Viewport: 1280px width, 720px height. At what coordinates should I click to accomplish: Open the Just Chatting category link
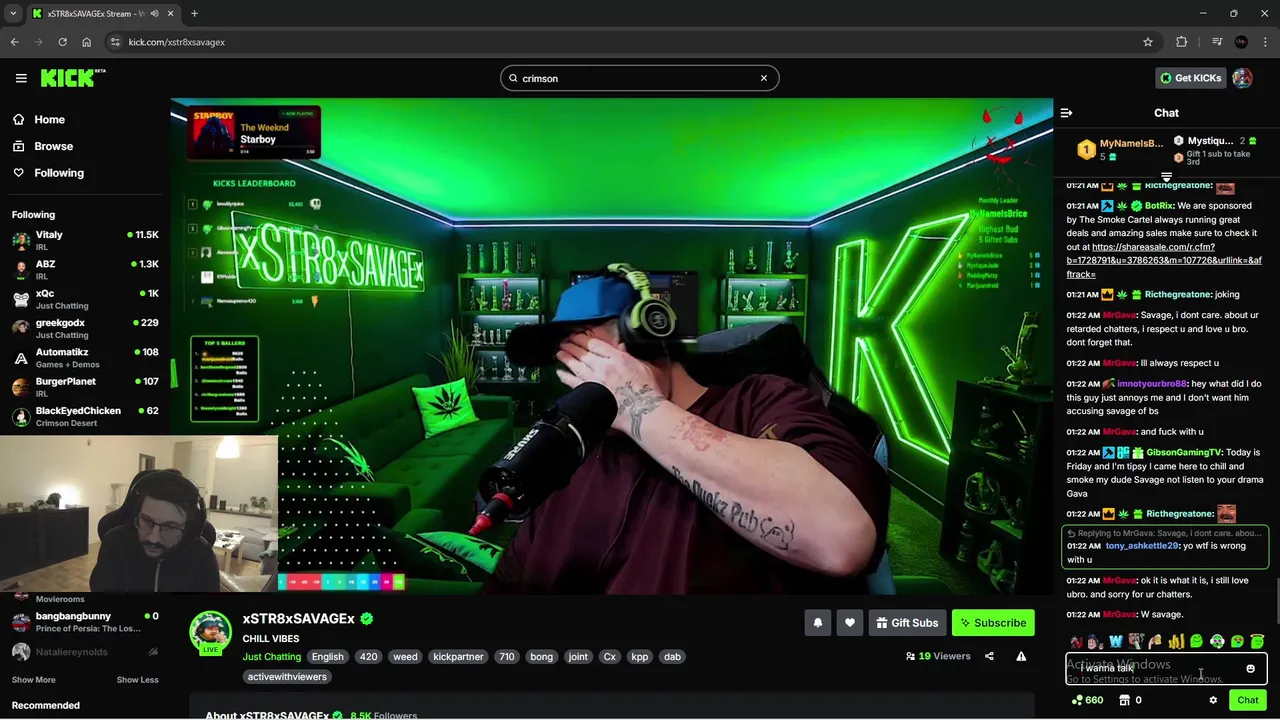[x=271, y=657]
